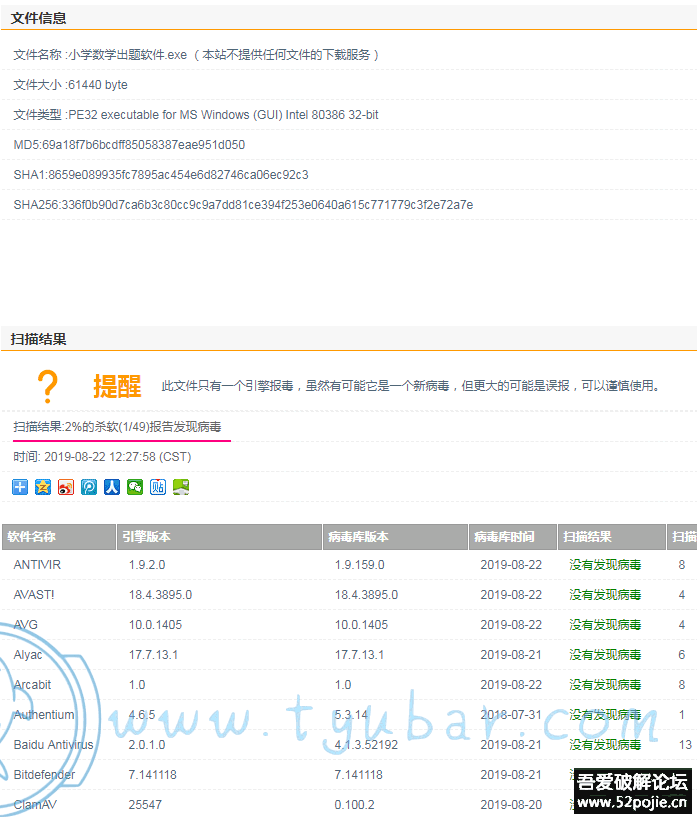Viewport: 697px width, 819px height.
Task: Click the scan summary 2%的杀软(1/49) text
Action: (x=118, y=427)
